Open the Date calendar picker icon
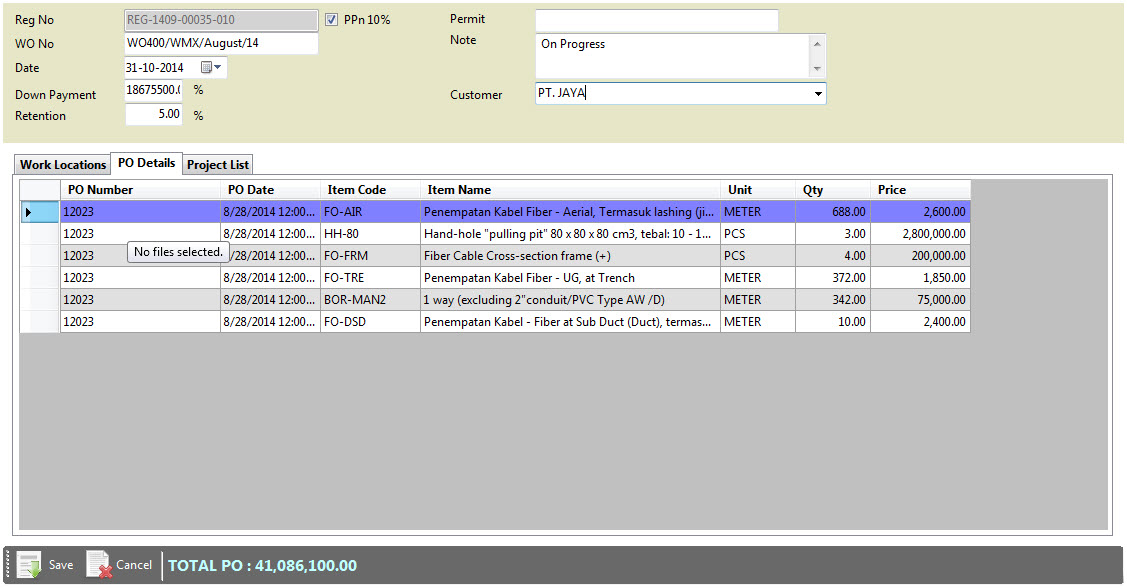The width and height of the screenshot is (1127, 588). tap(211, 68)
